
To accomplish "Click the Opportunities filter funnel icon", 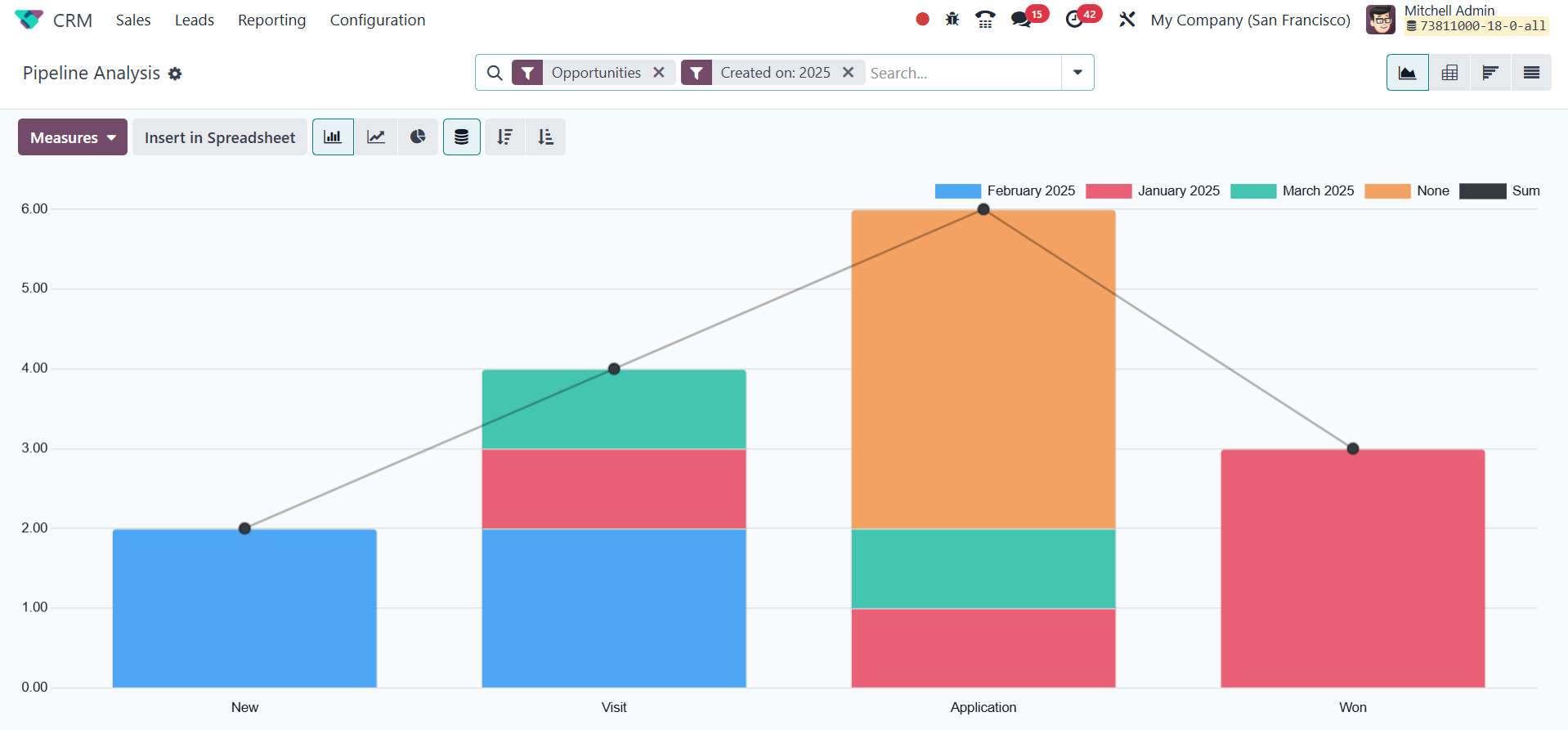I will [x=527, y=73].
